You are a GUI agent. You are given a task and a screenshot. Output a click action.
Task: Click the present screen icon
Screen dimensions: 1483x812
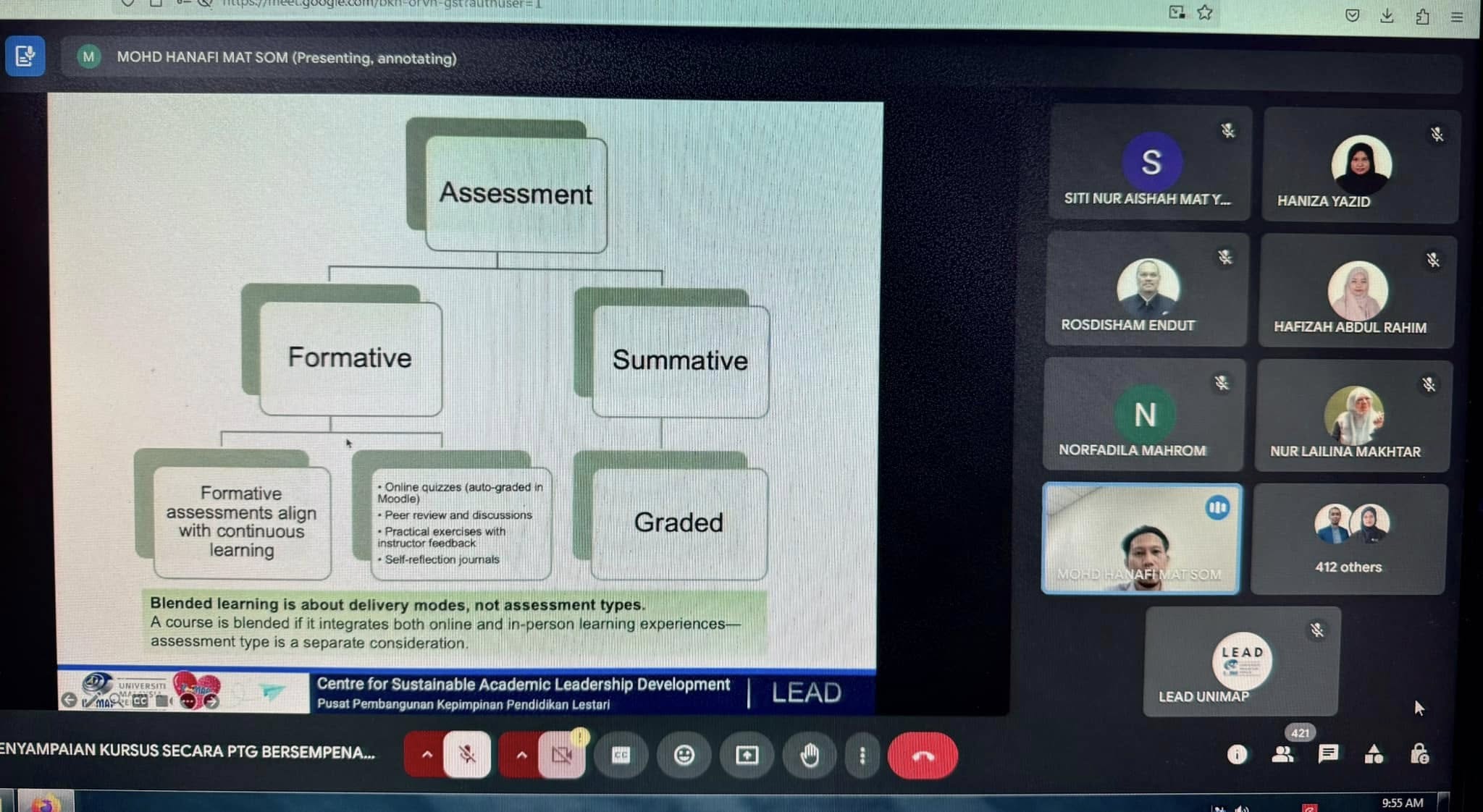tap(747, 756)
